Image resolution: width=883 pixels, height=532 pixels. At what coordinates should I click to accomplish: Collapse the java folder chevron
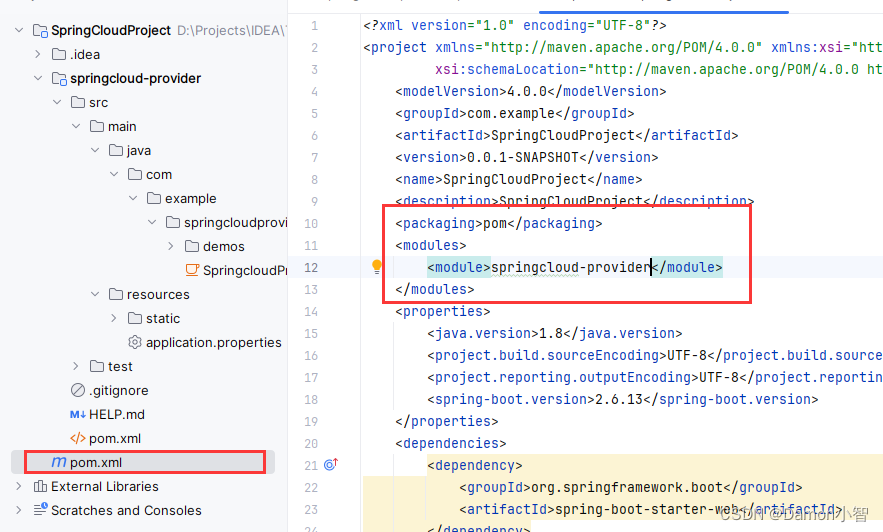(x=95, y=150)
